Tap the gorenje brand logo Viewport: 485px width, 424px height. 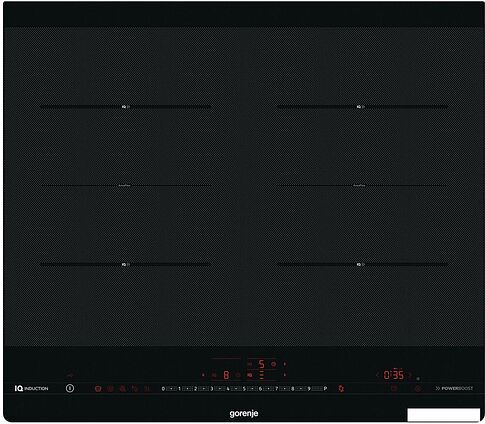pos(244,414)
